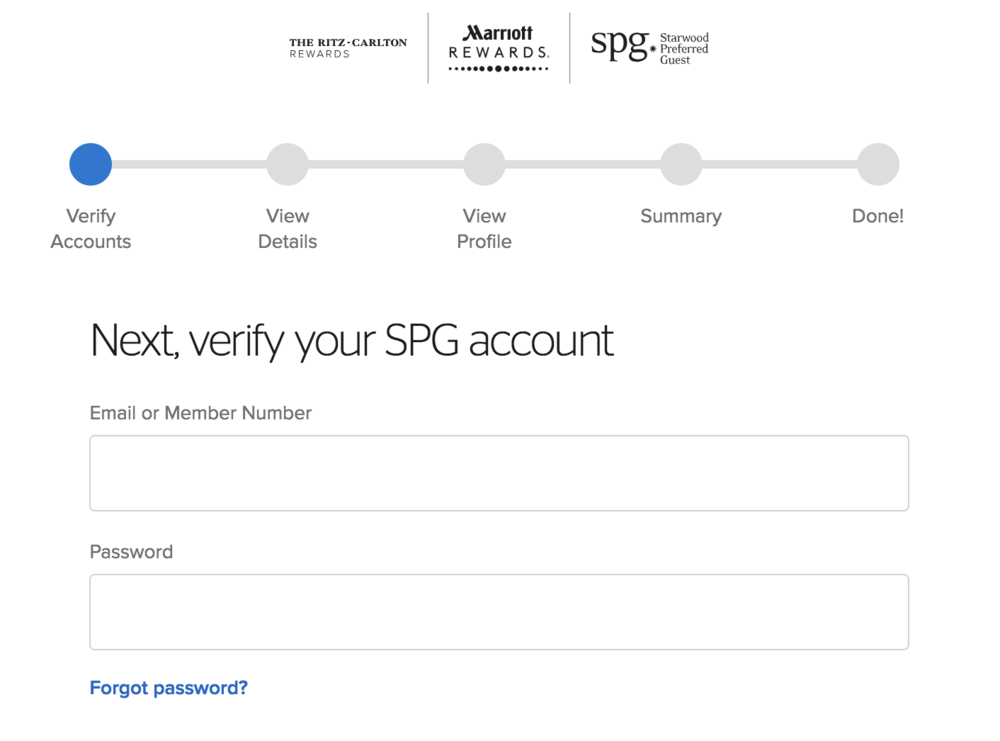Click the View Details step circle
1000x741 pixels.
tap(287, 164)
